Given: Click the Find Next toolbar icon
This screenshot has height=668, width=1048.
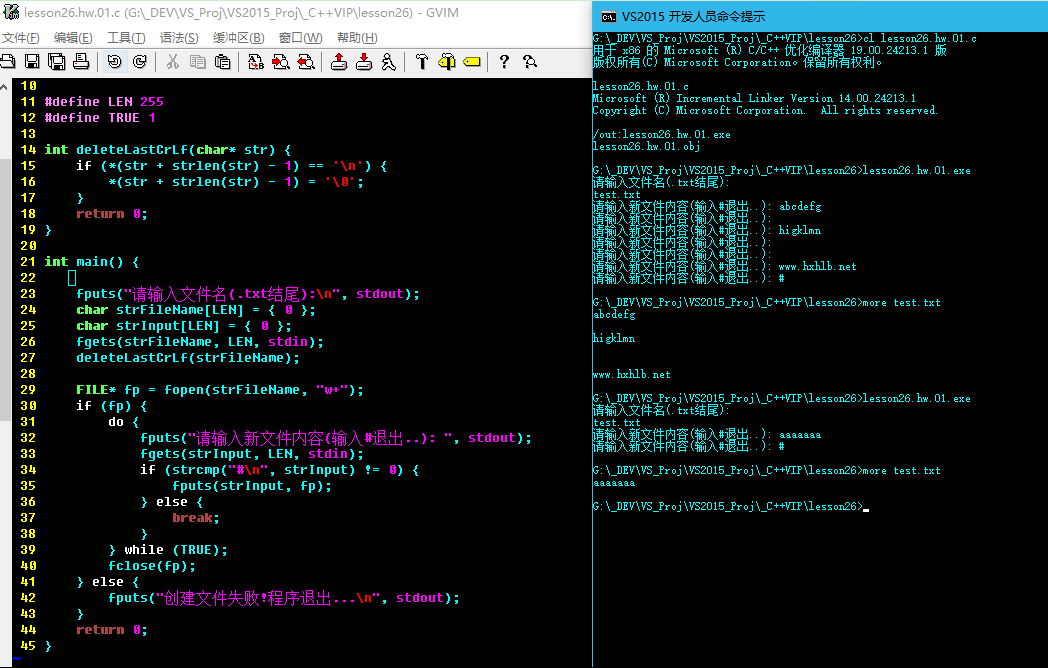Looking at the screenshot, I should pos(280,62).
